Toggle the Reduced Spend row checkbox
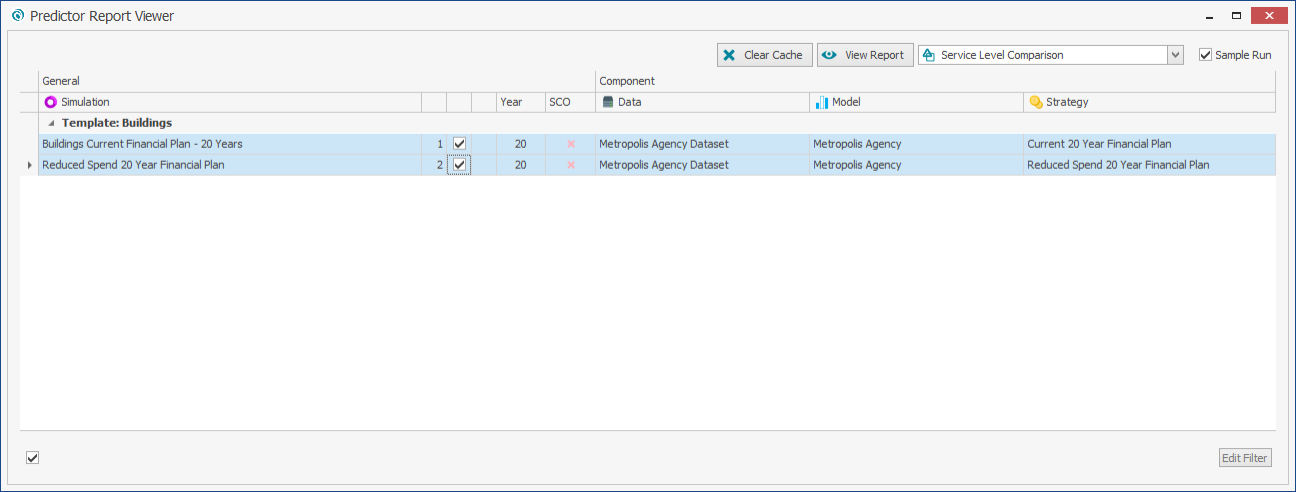This screenshot has height=492, width=1296. [459, 165]
